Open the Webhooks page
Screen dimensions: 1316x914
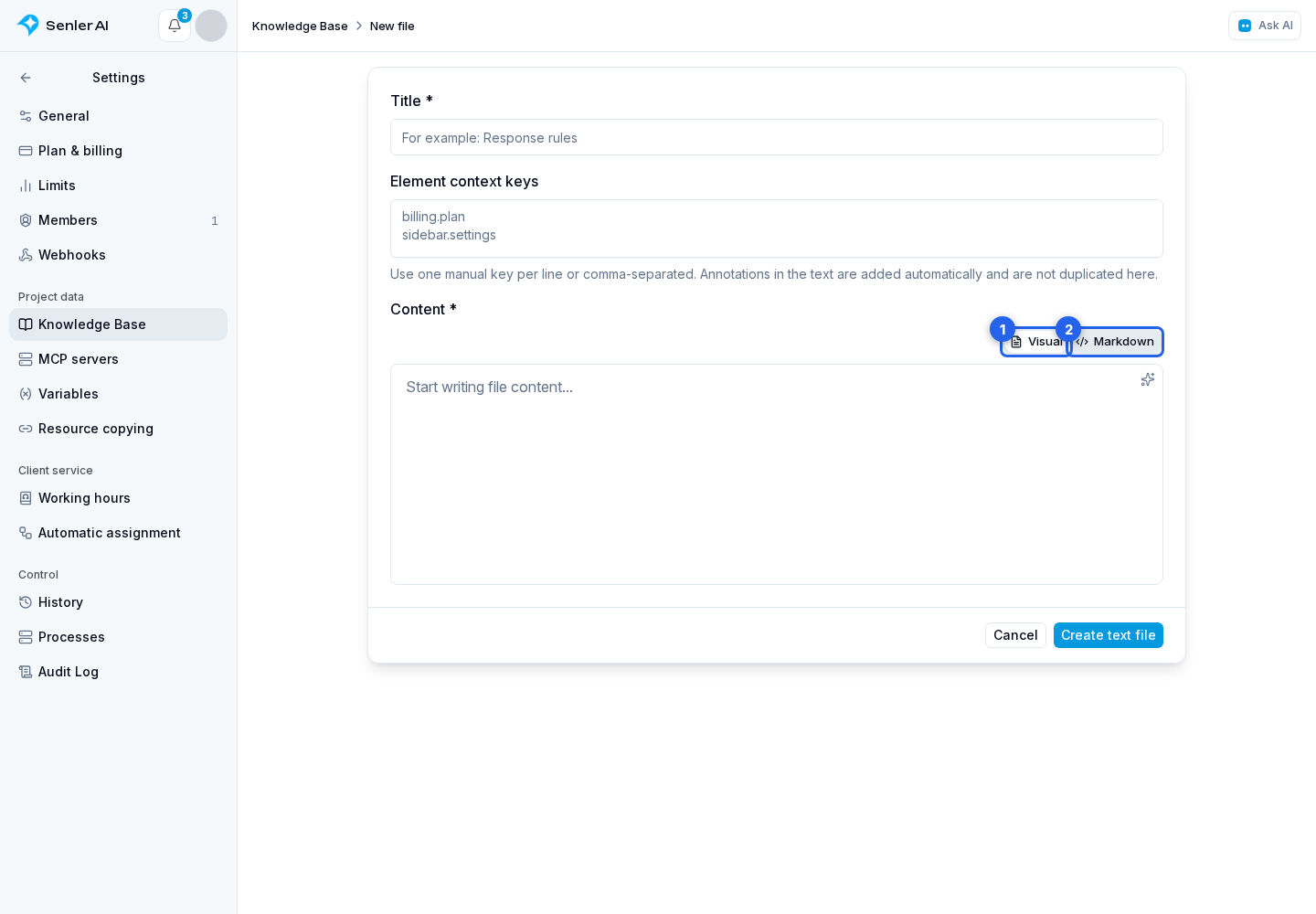[x=119, y=255]
